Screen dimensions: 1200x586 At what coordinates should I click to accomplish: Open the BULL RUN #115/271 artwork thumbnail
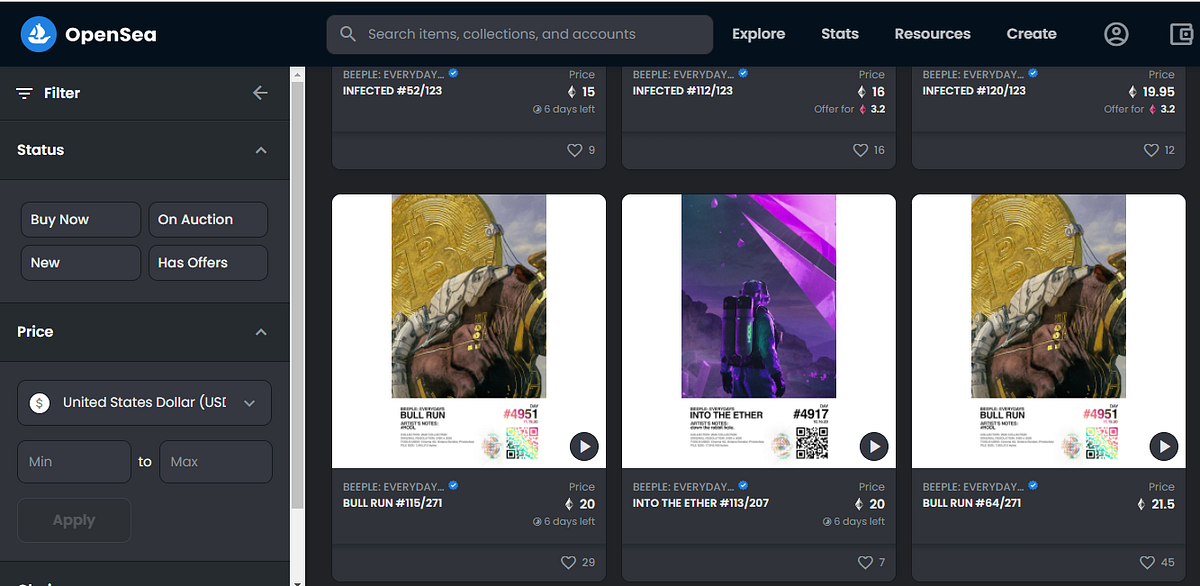click(x=469, y=331)
